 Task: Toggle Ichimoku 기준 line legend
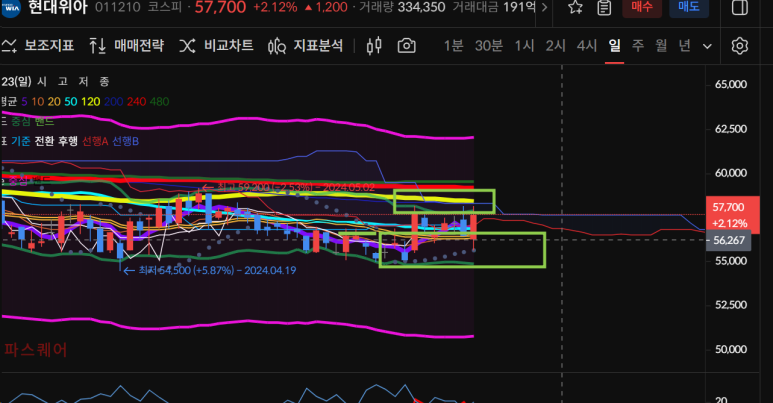click(21, 141)
